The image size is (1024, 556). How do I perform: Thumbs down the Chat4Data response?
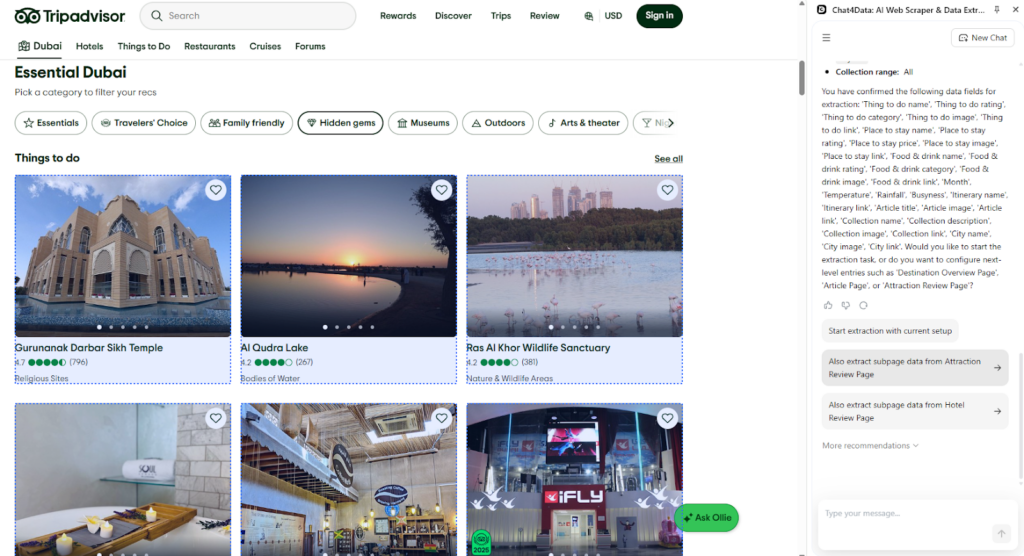coord(845,305)
